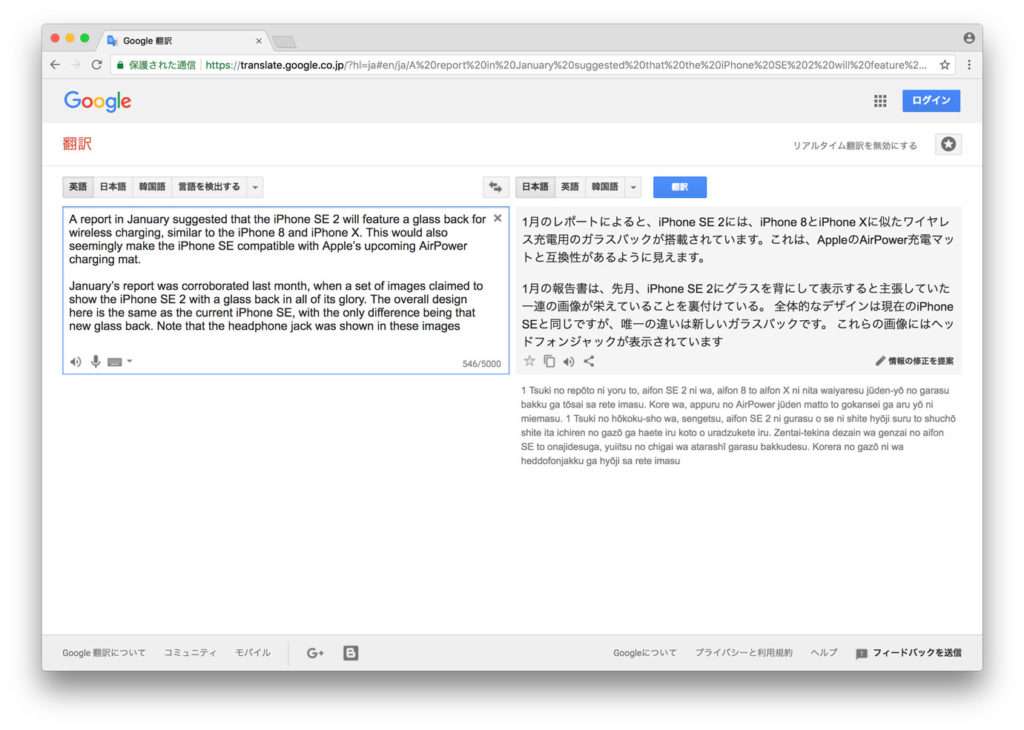
Task: Open a new browser tab
Action: pos(284,42)
